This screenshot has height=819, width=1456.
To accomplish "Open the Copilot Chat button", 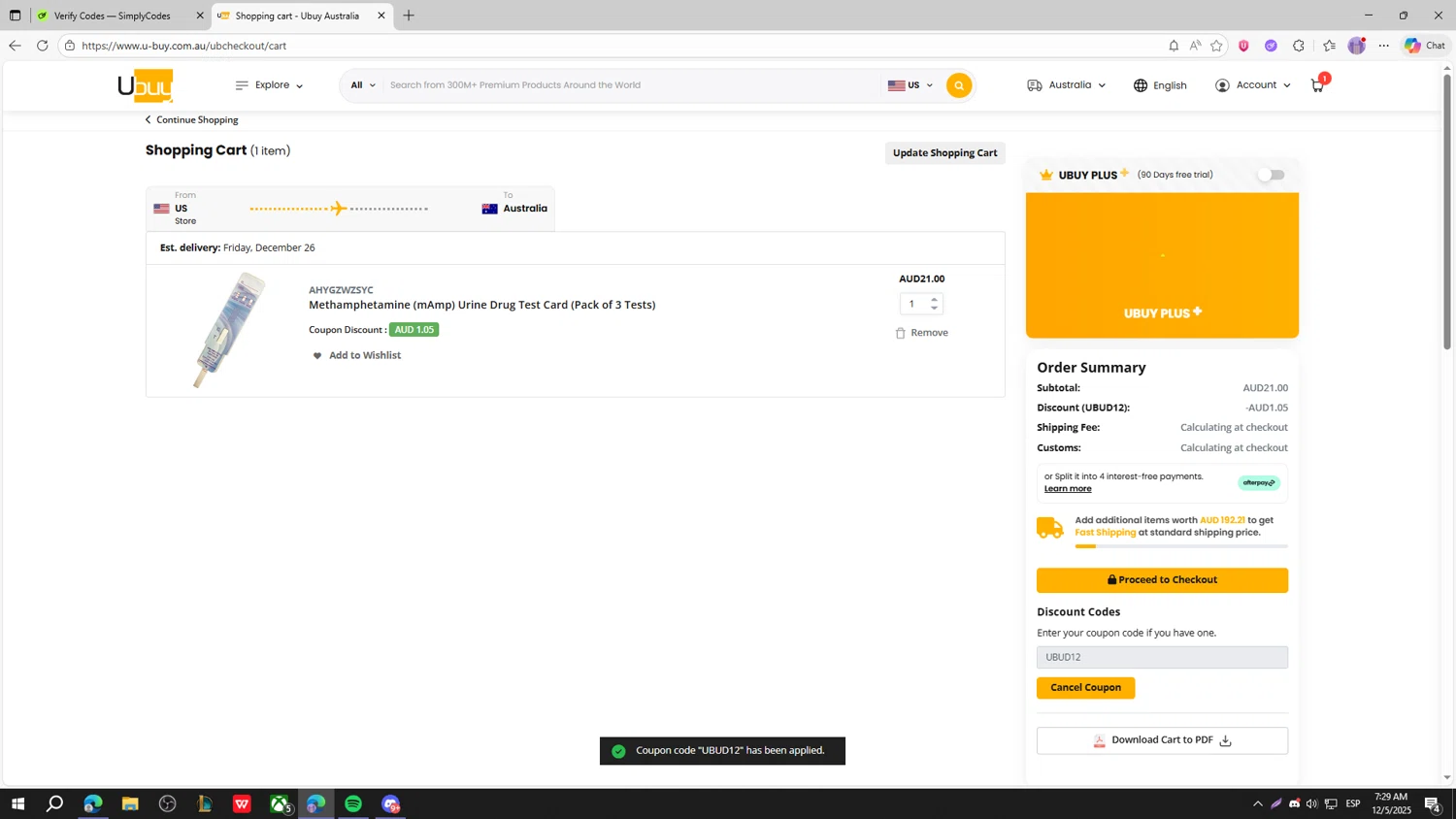I will (1425, 46).
